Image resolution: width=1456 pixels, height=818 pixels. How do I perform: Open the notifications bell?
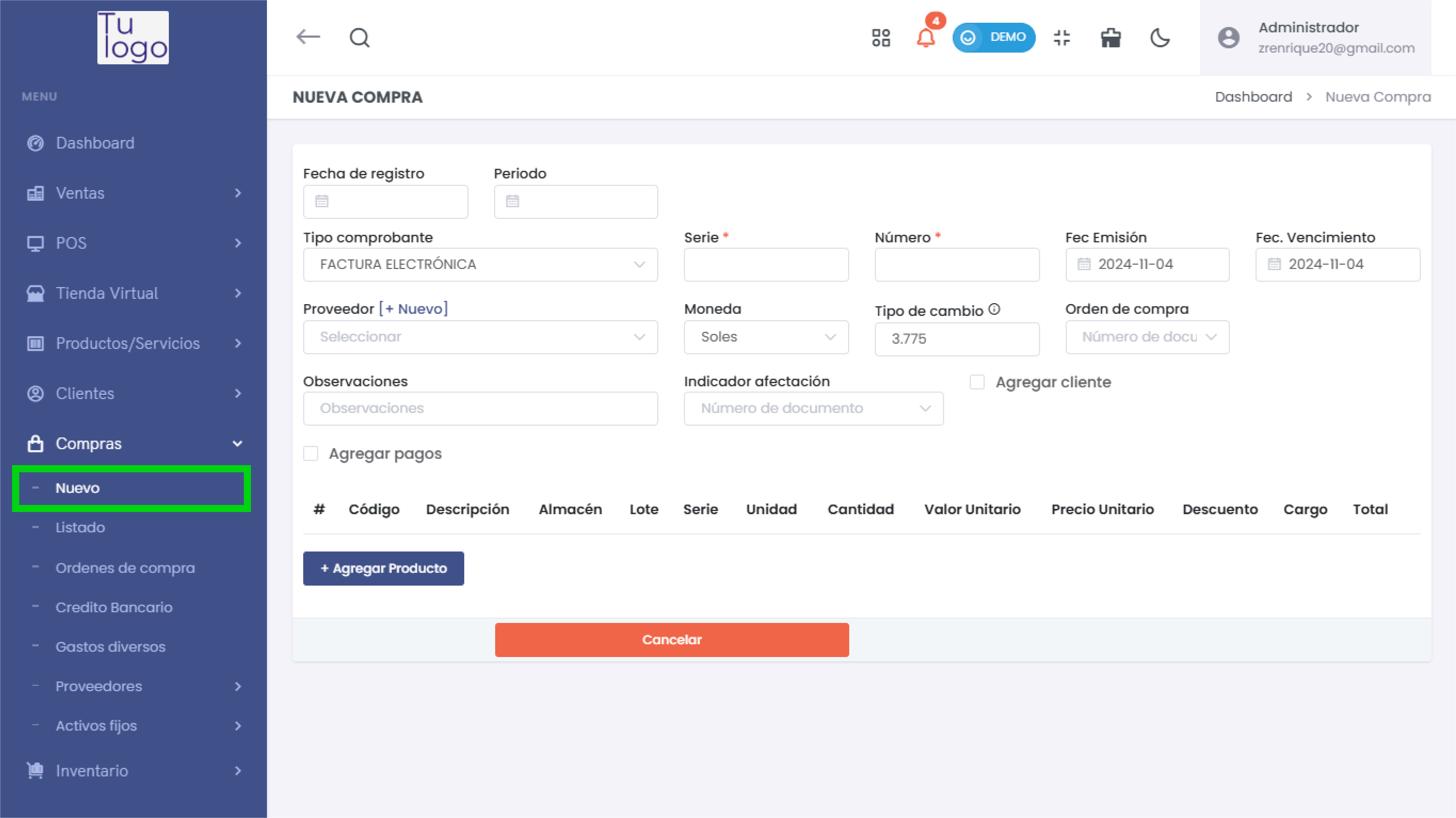click(925, 38)
